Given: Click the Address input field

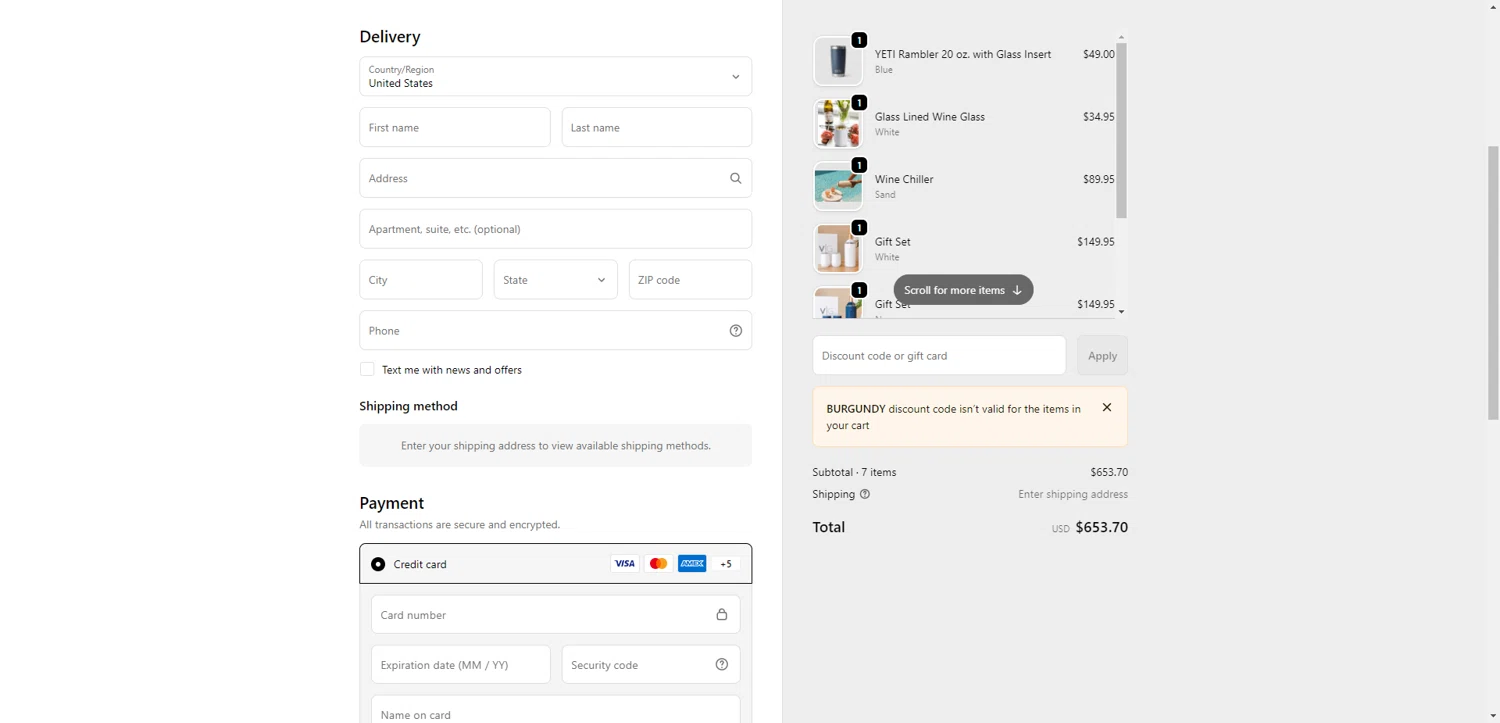Looking at the screenshot, I should [555, 178].
